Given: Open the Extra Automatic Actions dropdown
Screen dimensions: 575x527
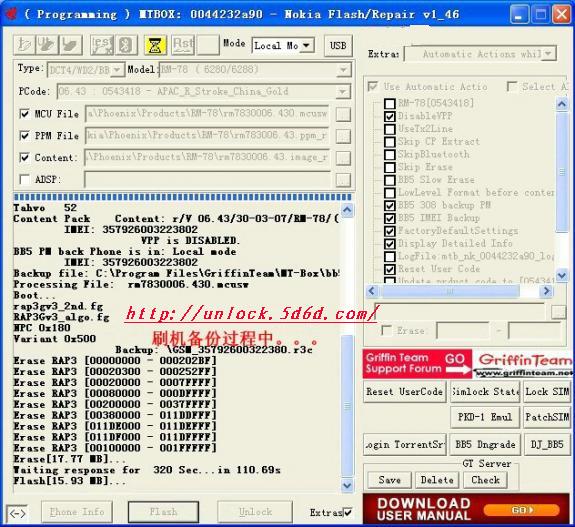Looking at the screenshot, I should [x=480, y=54].
